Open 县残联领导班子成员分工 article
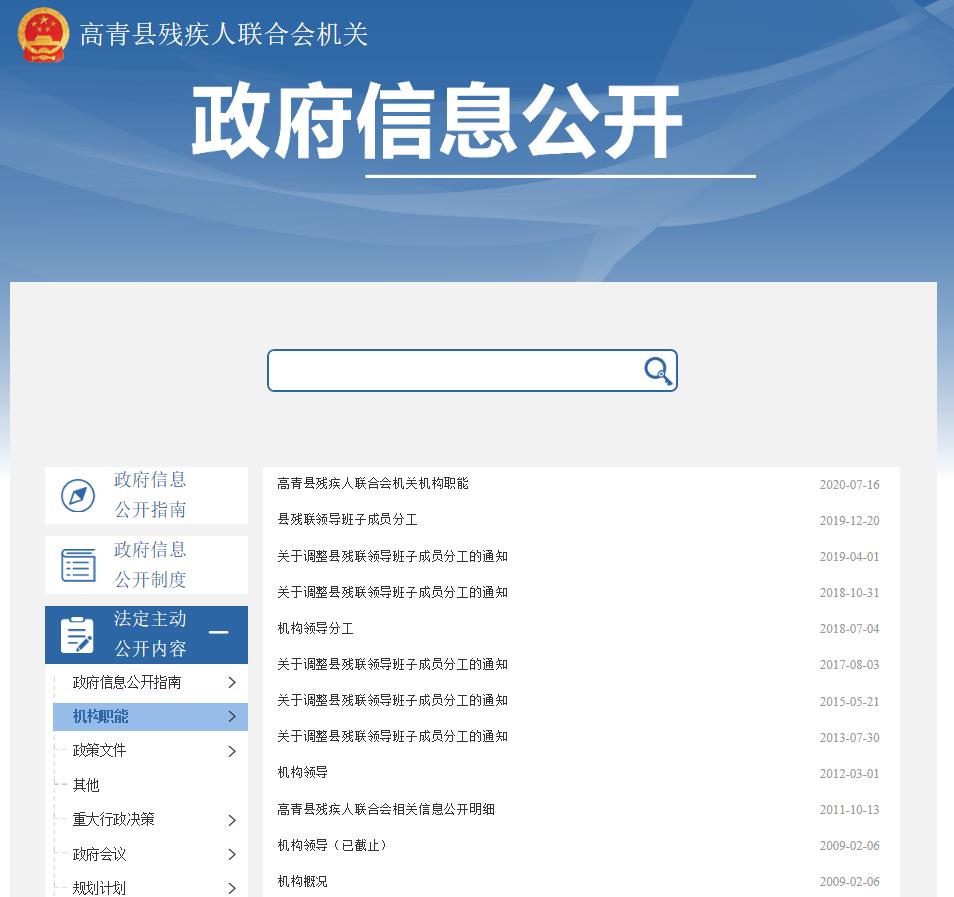Screen dimensions: 954x897 pyautogui.click(x=347, y=520)
